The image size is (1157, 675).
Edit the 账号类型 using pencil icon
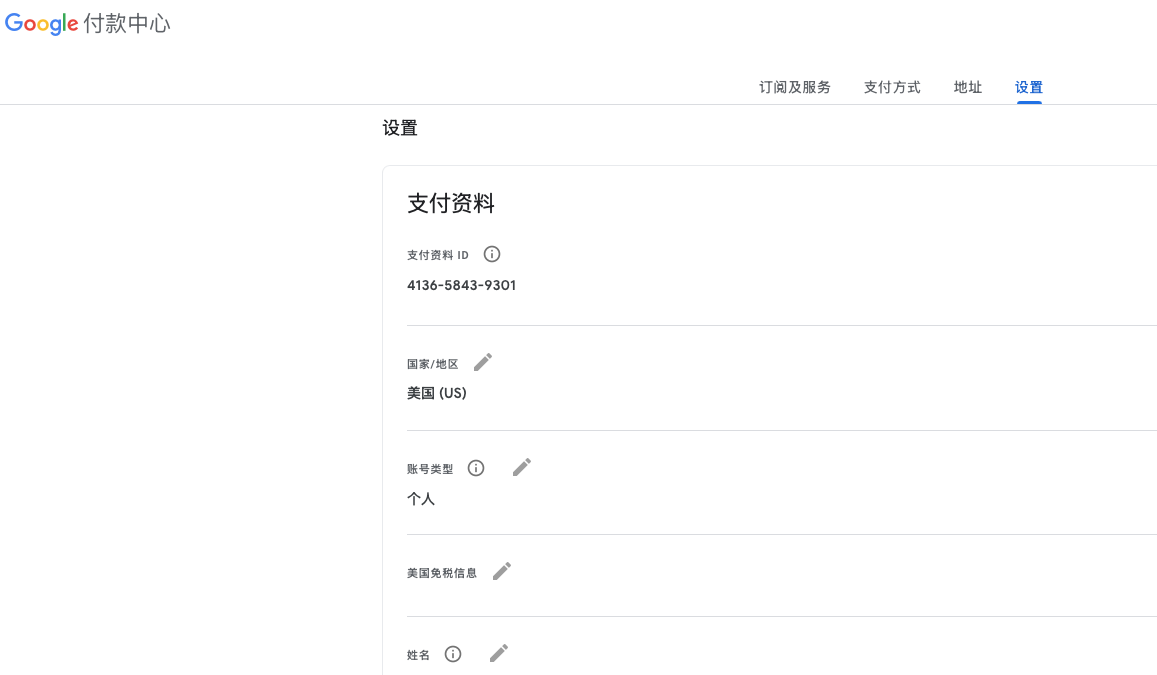tap(522, 467)
